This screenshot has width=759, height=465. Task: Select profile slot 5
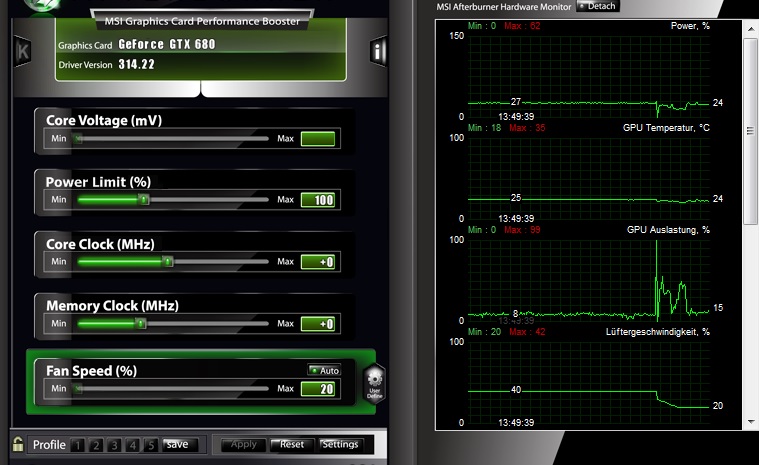pyautogui.click(x=151, y=445)
